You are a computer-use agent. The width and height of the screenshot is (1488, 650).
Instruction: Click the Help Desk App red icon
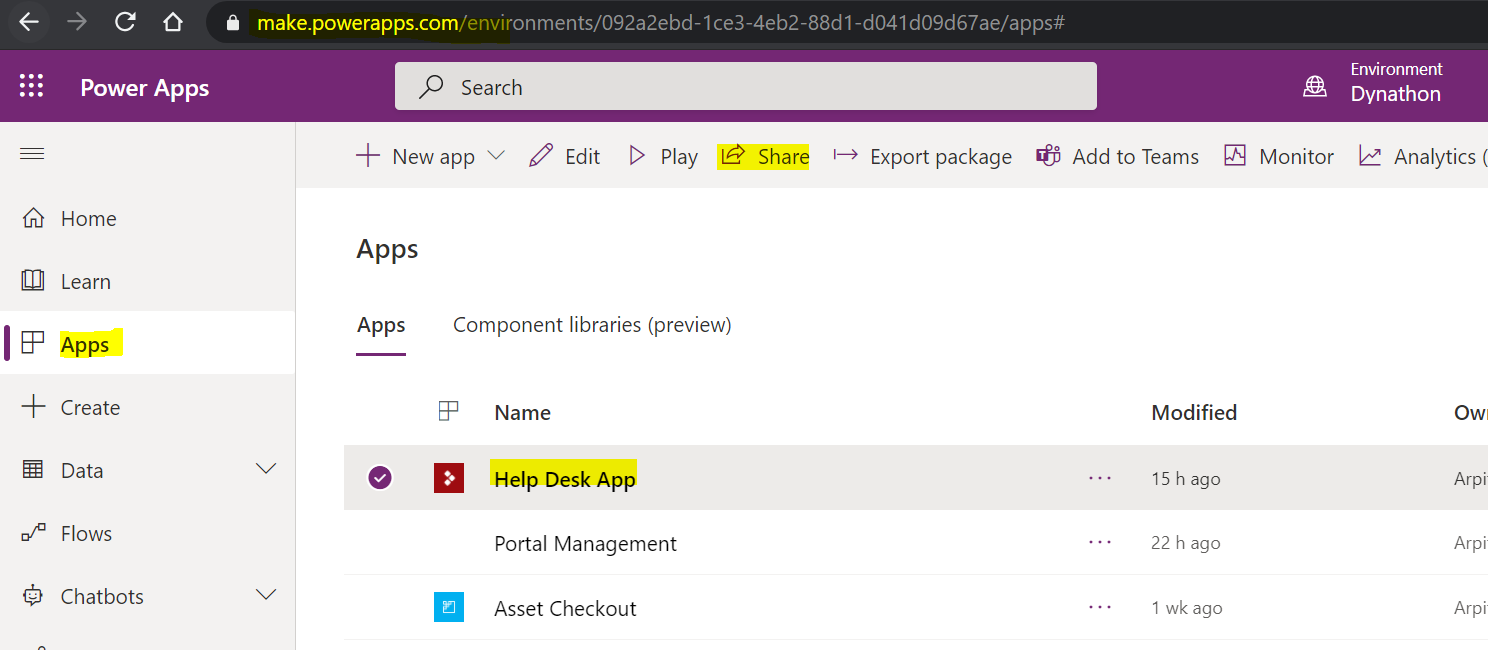tap(449, 478)
